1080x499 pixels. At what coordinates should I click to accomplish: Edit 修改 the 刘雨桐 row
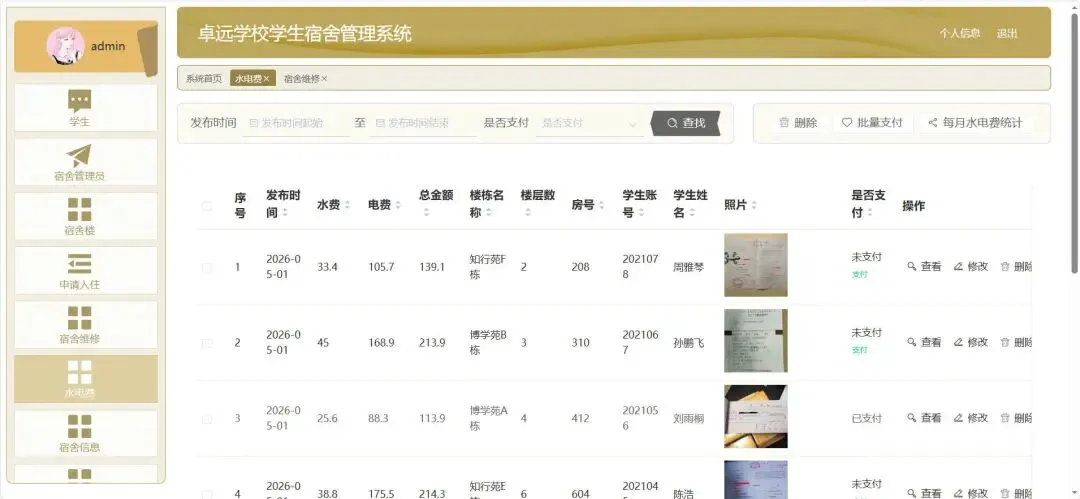970,418
